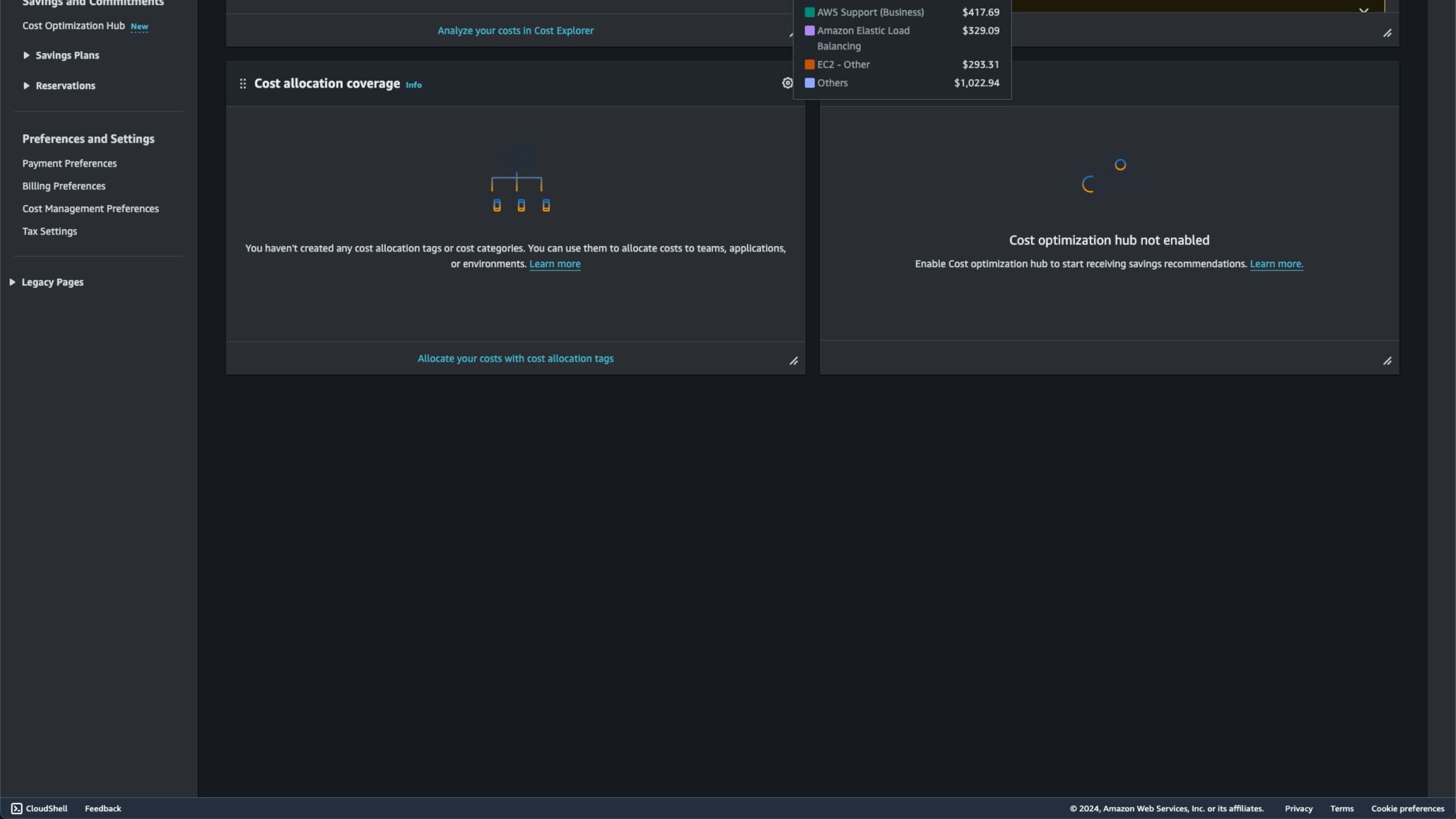Click Learn more about Cost optimization hub
1456x819 pixels.
(x=1276, y=264)
